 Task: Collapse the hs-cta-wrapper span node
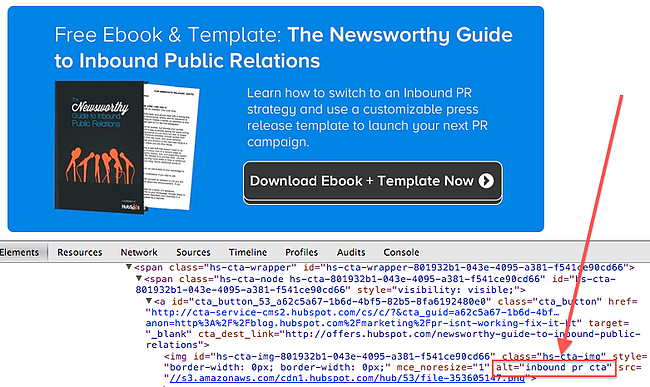pyautogui.click(x=129, y=267)
